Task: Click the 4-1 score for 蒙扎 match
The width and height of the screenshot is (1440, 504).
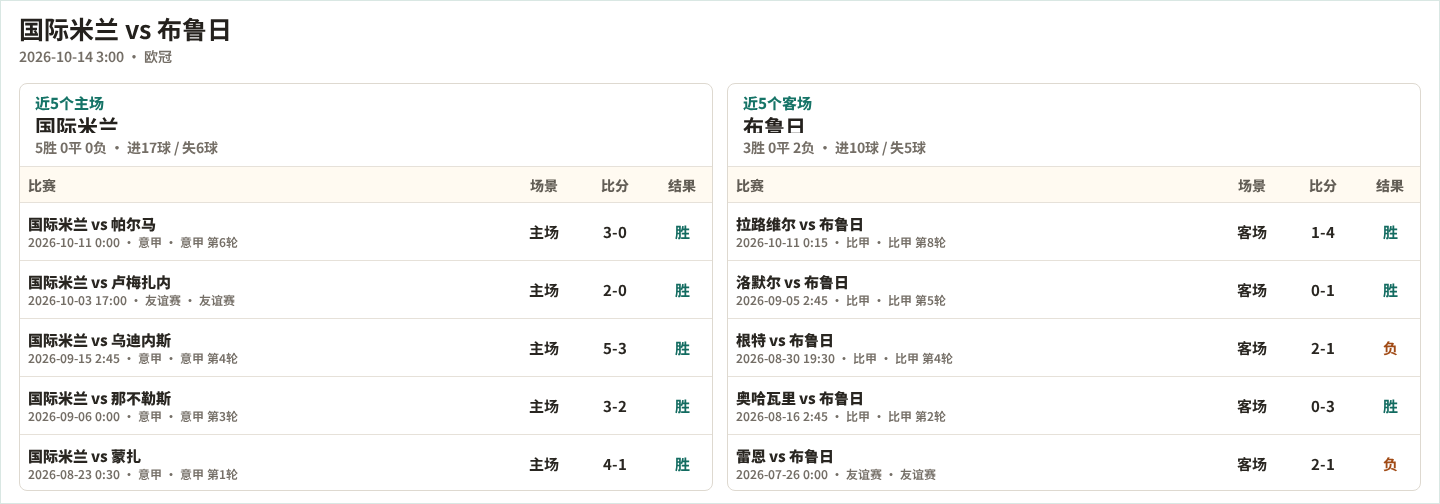Action: 615,464
